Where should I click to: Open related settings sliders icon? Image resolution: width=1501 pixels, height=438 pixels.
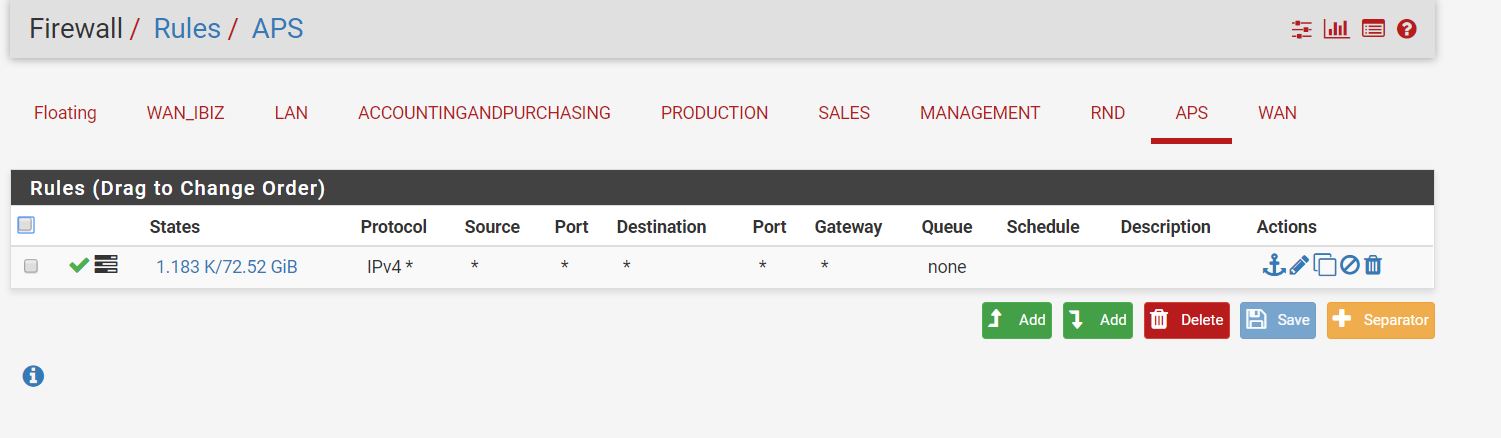tap(1301, 29)
